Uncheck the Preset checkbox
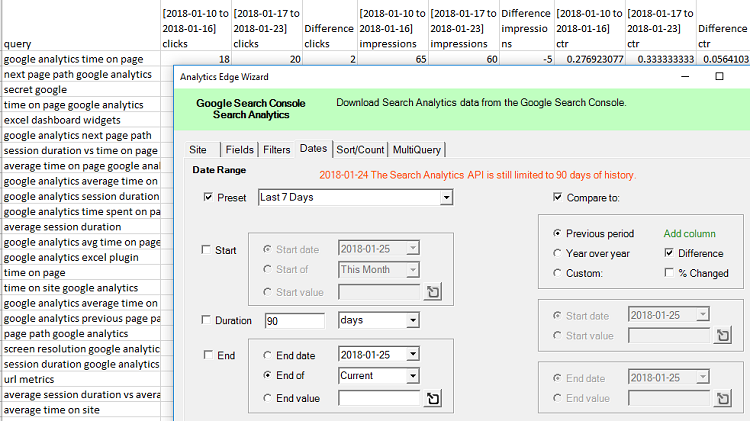The width and height of the screenshot is (750, 421). pos(208,197)
